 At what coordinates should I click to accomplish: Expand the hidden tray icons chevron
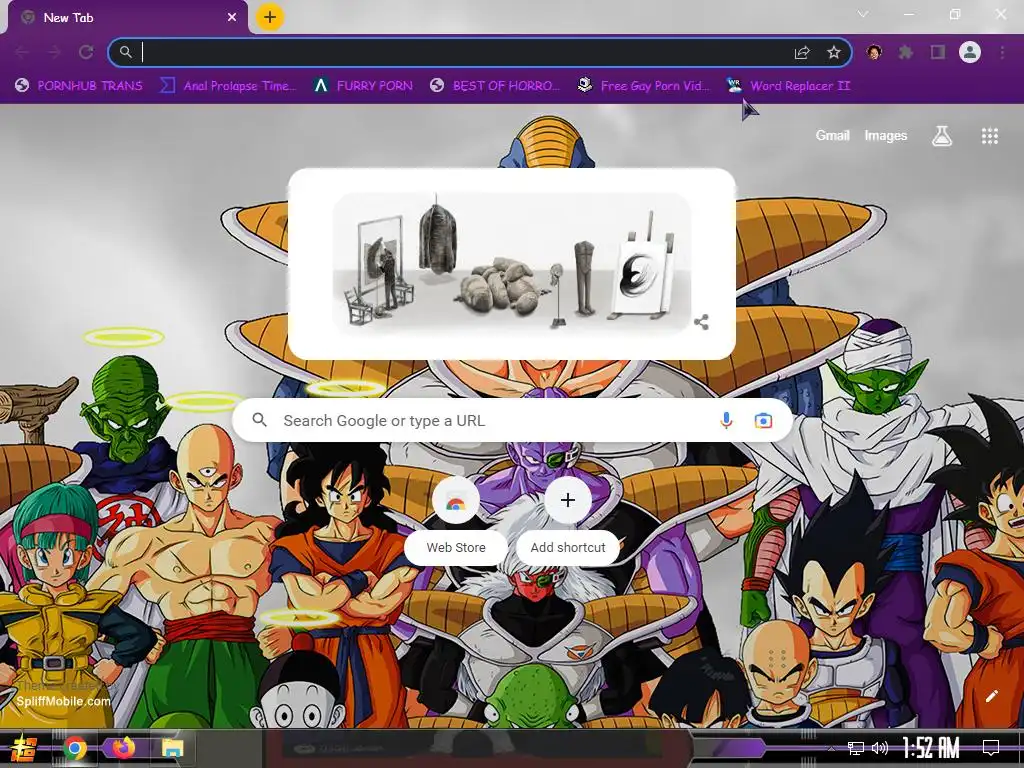pos(831,748)
